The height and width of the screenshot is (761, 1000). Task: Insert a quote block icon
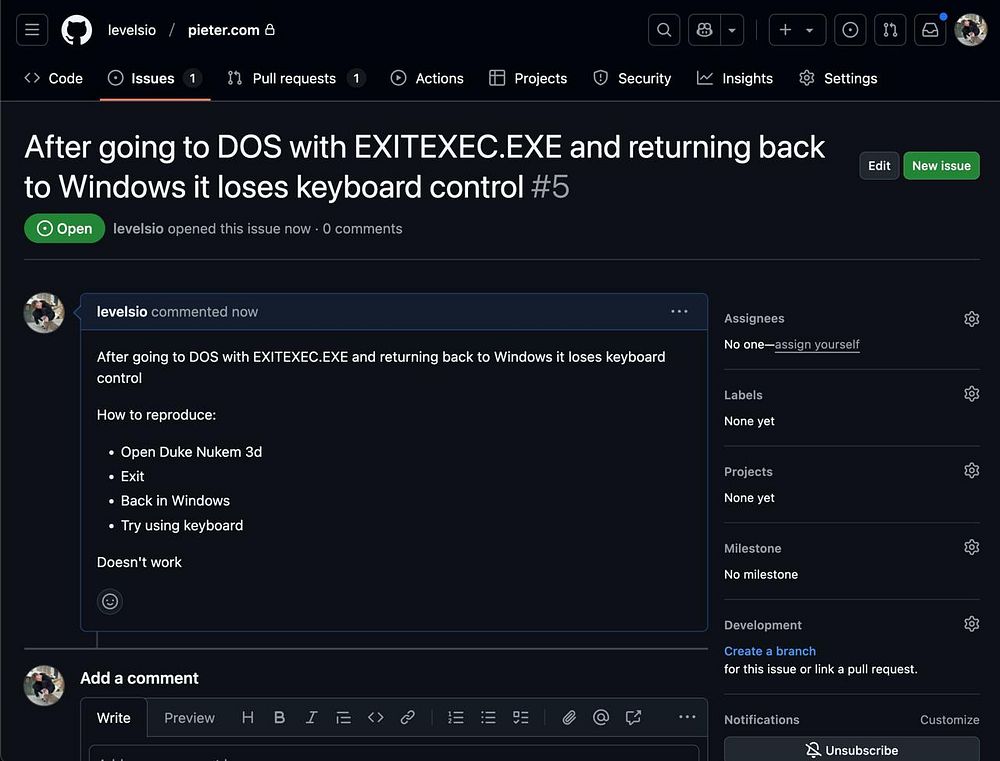click(344, 718)
